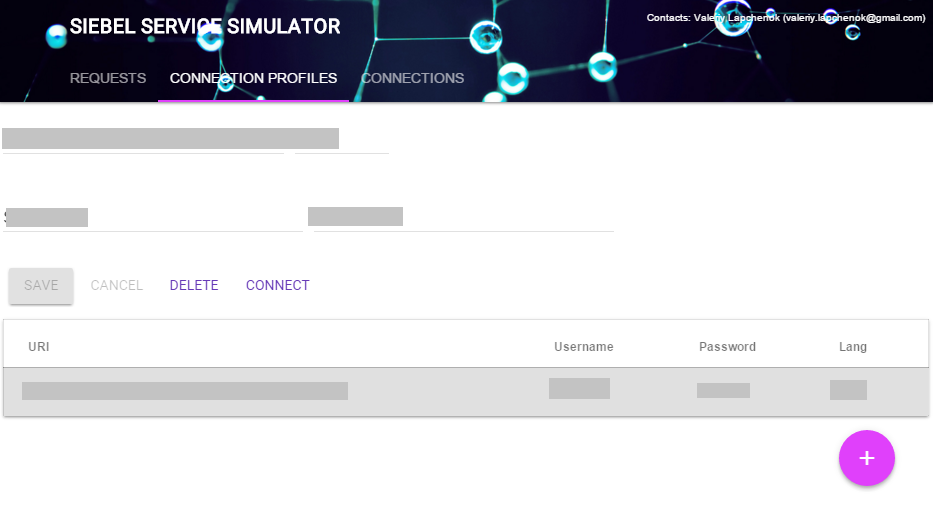Add a new profile with the plus button
Screen dimensions: 933x525
[x=866, y=458]
